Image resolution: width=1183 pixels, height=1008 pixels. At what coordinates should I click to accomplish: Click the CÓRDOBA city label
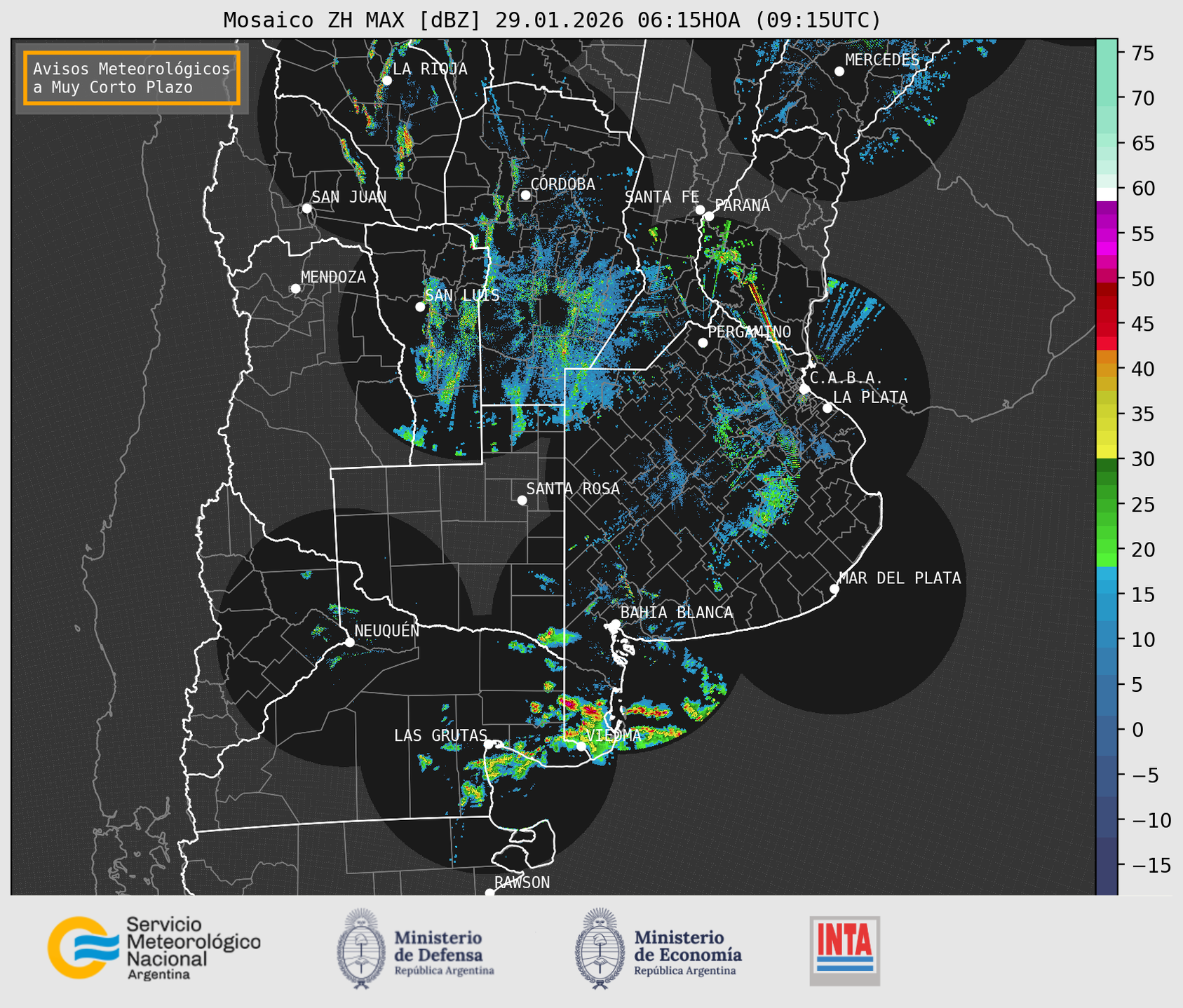pos(562,184)
